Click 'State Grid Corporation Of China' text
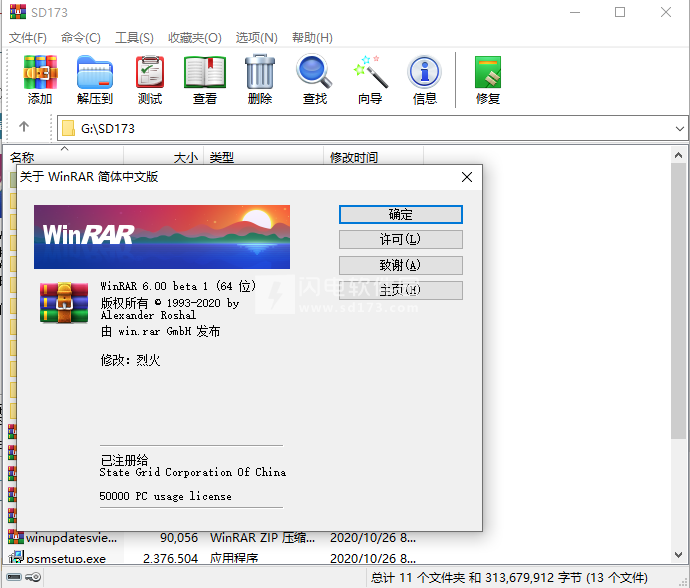The height and width of the screenshot is (588, 690). tap(193, 472)
